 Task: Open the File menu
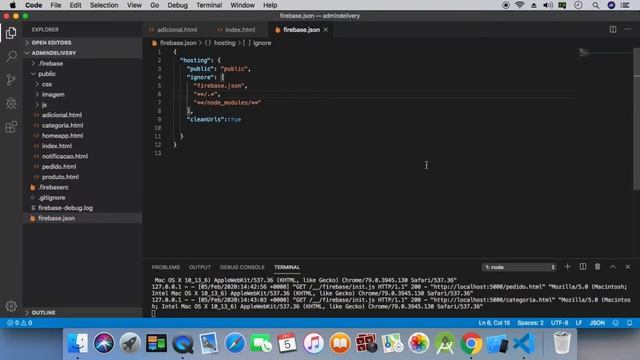(56, 5)
